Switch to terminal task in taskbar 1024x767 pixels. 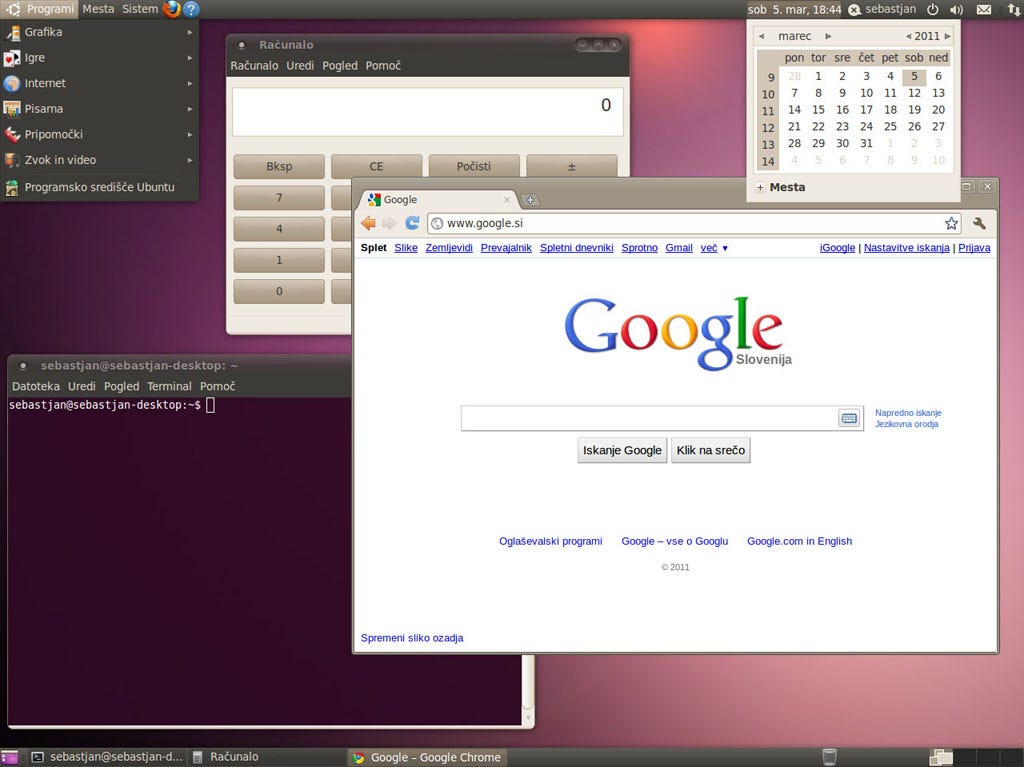tap(108, 757)
